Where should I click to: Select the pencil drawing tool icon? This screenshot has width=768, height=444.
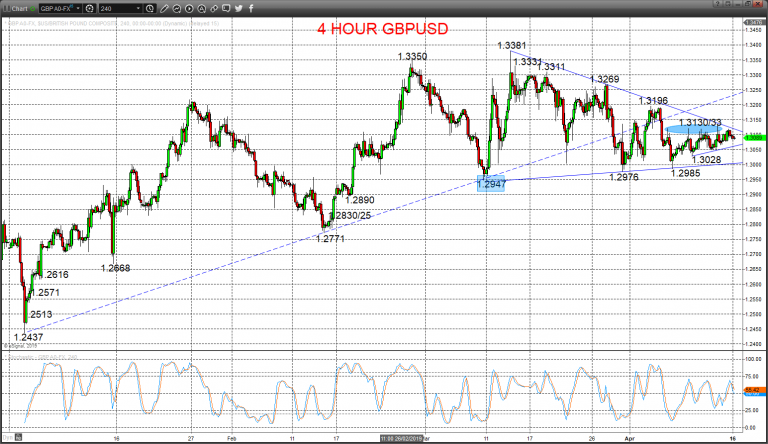pyautogui.click(x=164, y=9)
